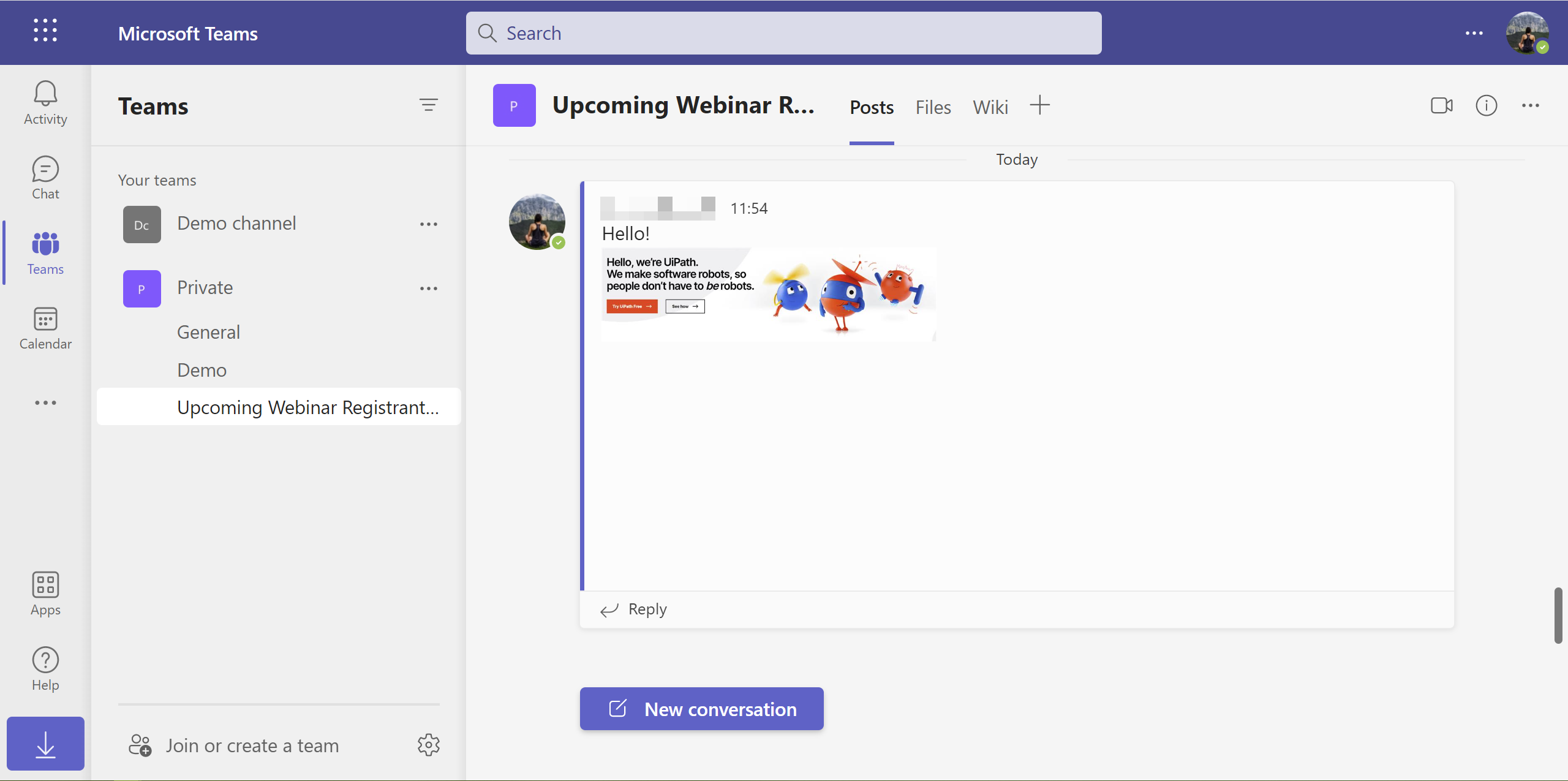The height and width of the screenshot is (781, 1568).
Task: Click the Dc team avatar
Action: coord(142,224)
